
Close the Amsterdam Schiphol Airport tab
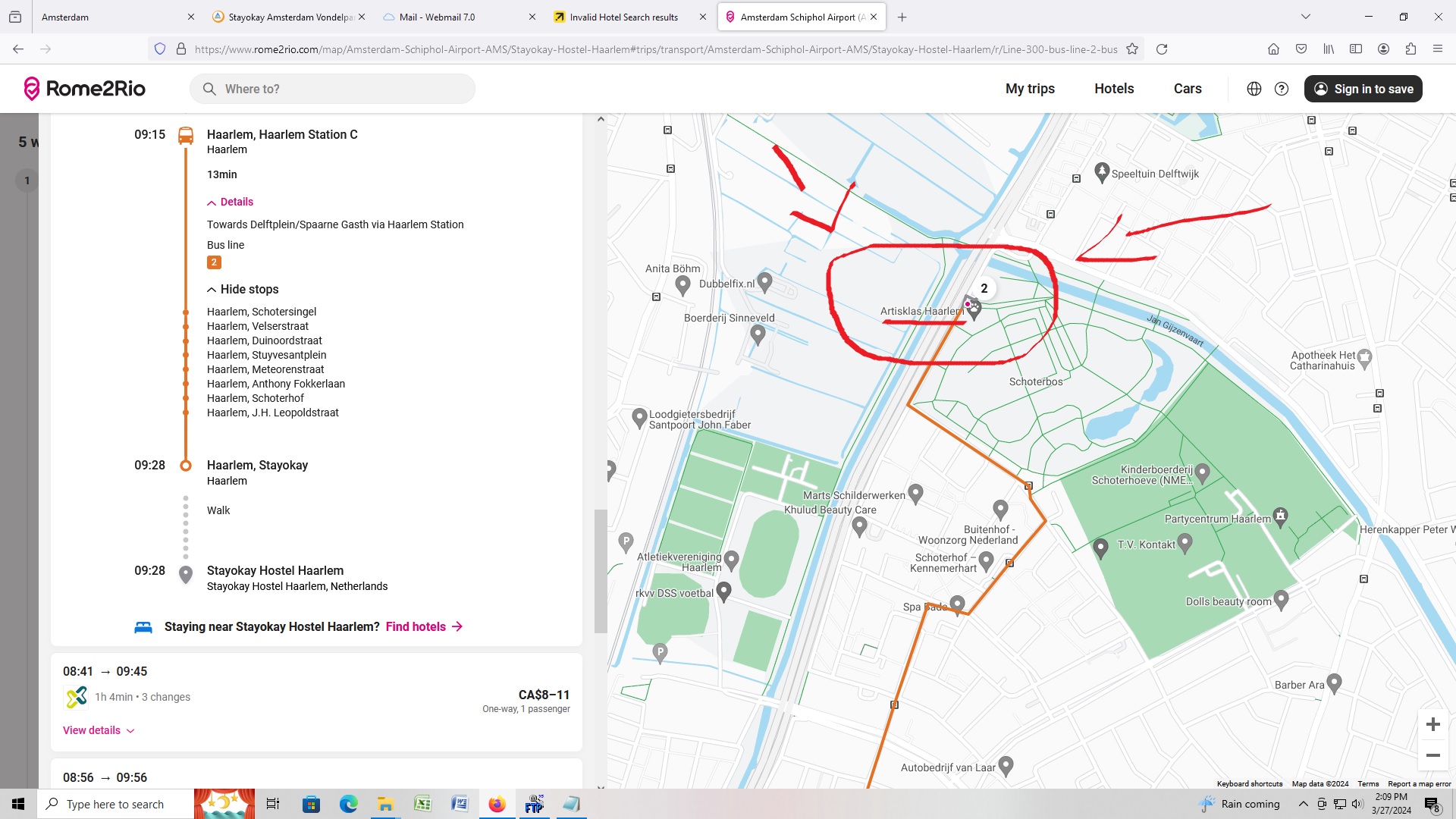874,17
